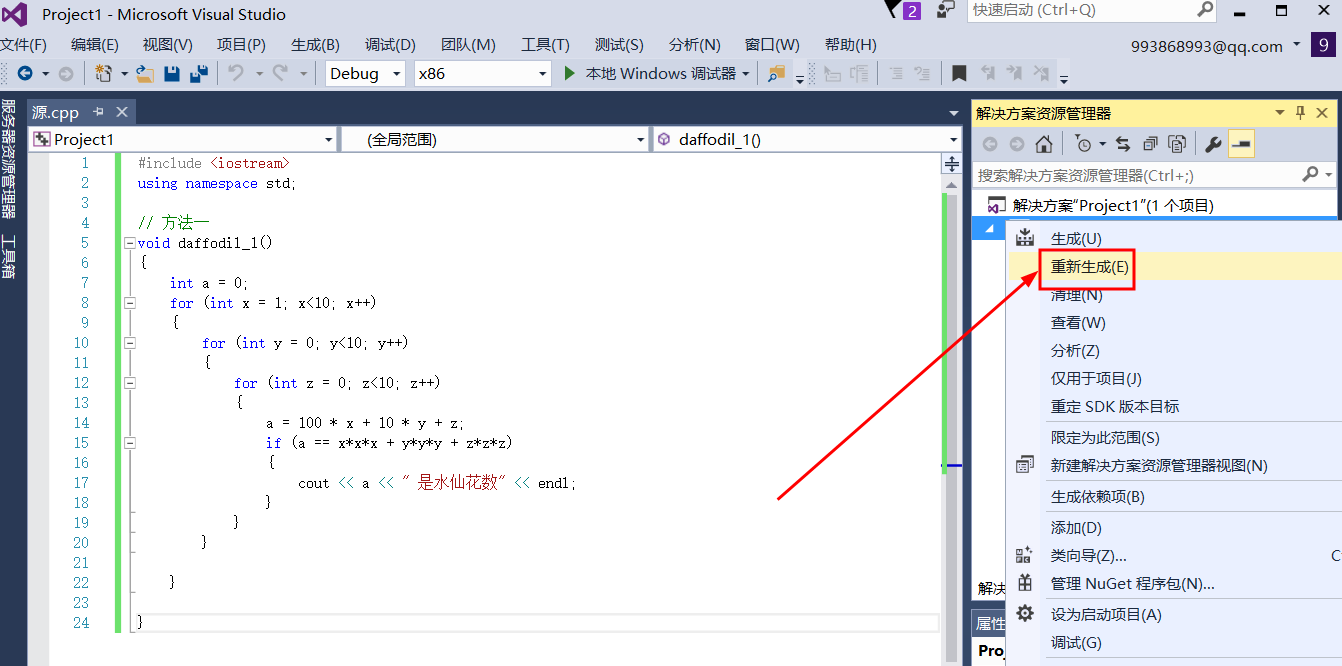Click the clear bookmarks icon
Screen dimensions: 1342x666
point(1042,73)
